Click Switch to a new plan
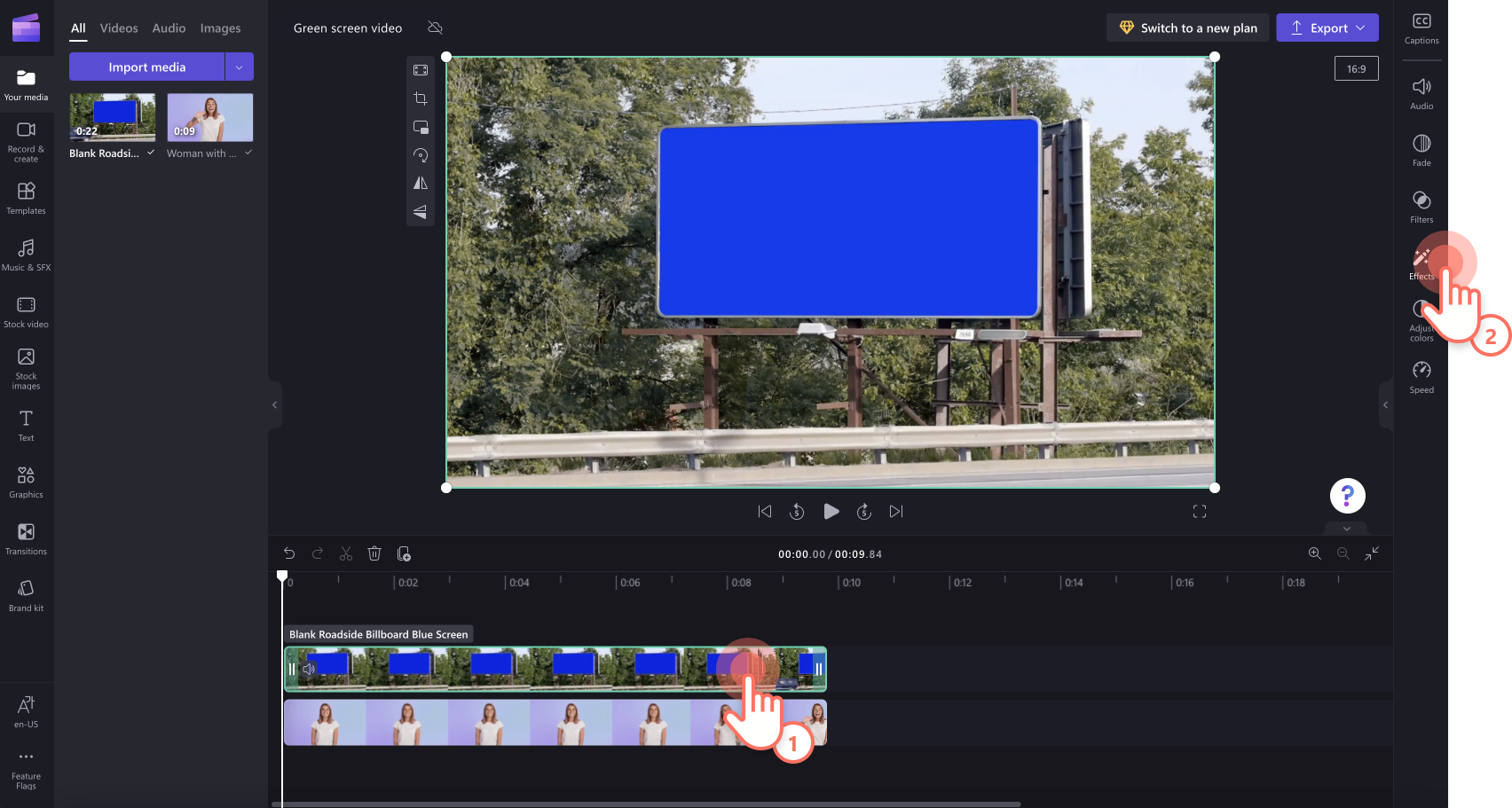The image size is (1512, 808). pyautogui.click(x=1187, y=27)
